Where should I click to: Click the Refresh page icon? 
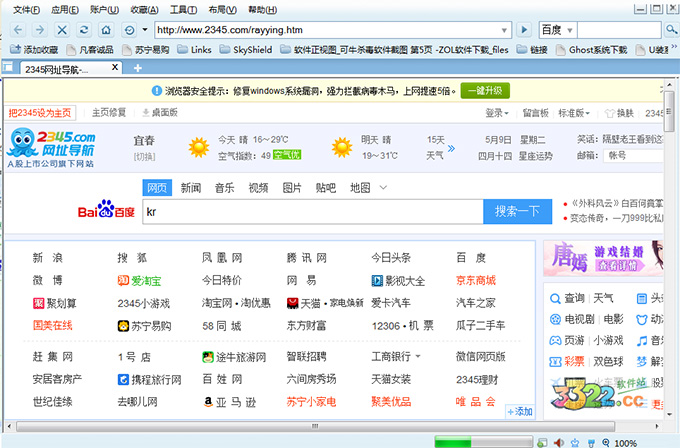click(x=84, y=30)
